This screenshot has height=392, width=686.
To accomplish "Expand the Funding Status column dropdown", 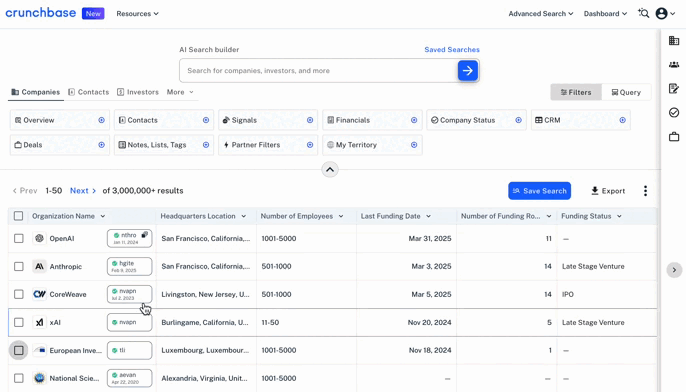I will coord(619,216).
